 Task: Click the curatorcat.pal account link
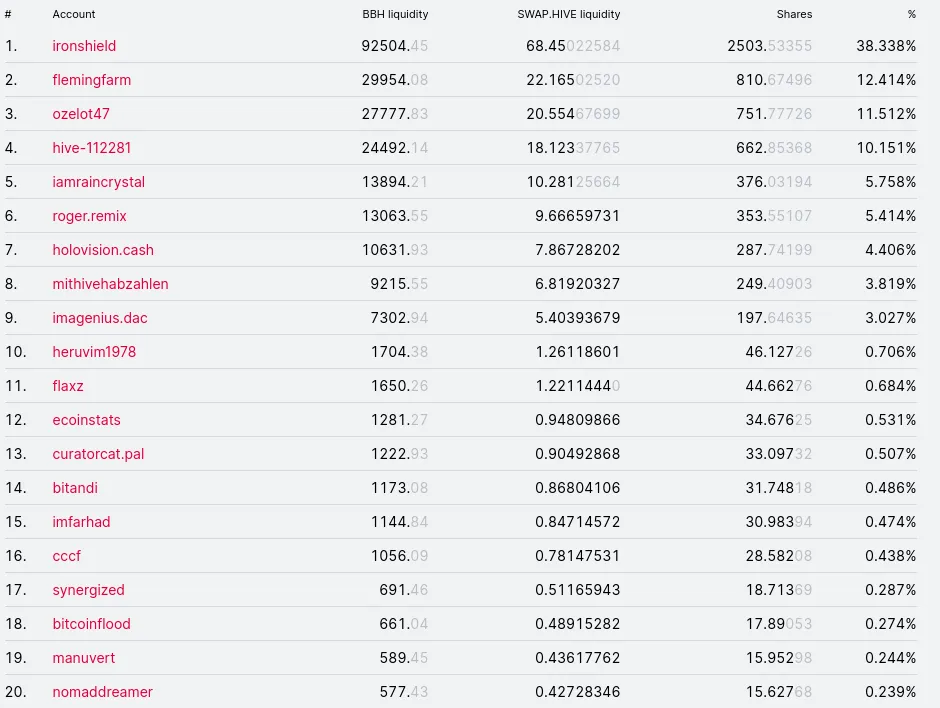point(98,454)
